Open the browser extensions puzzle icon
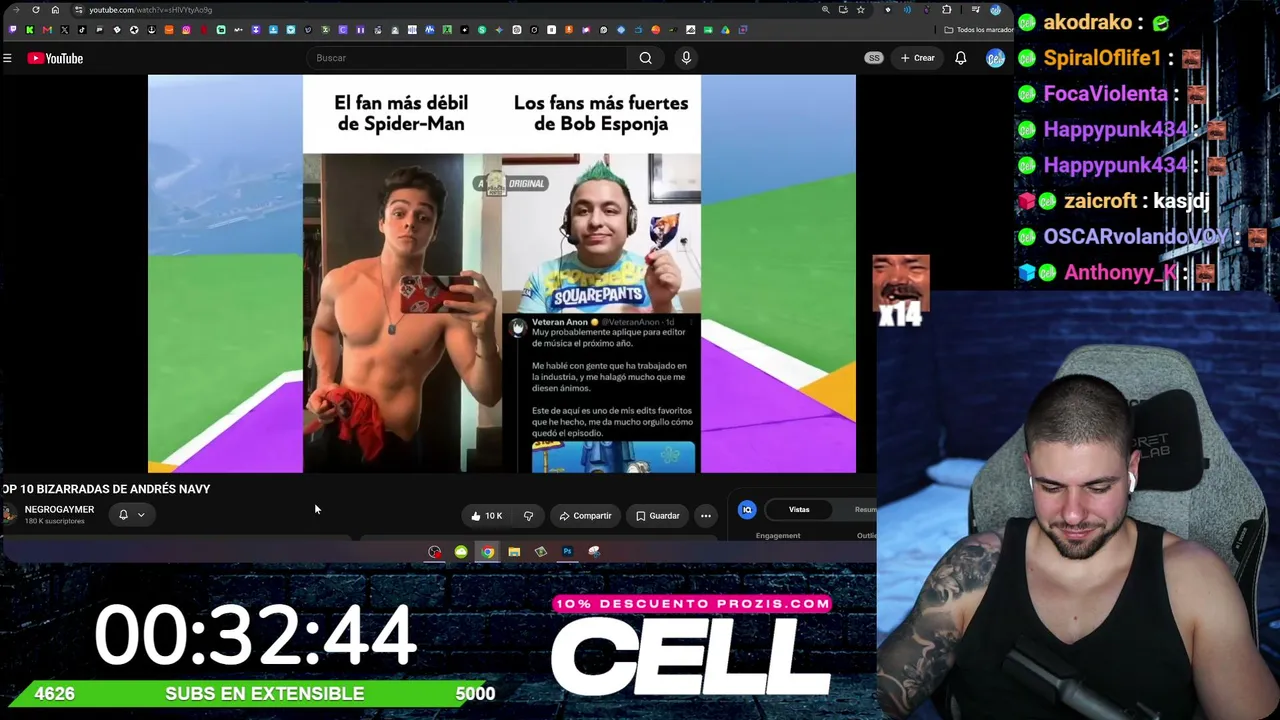1280x720 pixels. click(947, 10)
